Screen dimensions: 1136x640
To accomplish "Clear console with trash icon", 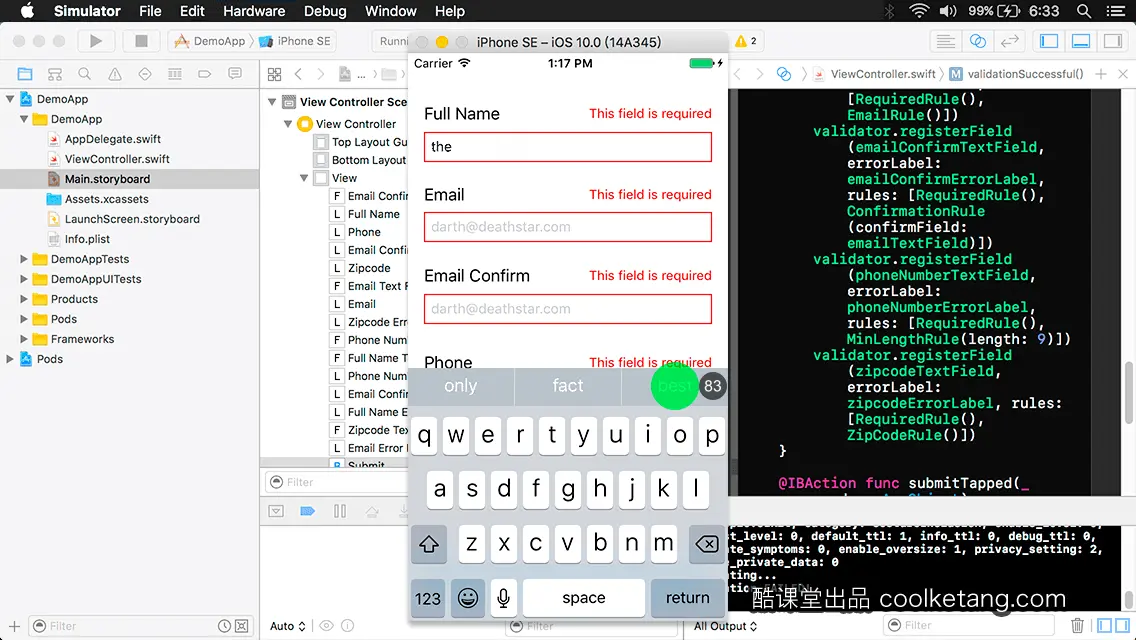I will 1077,625.
